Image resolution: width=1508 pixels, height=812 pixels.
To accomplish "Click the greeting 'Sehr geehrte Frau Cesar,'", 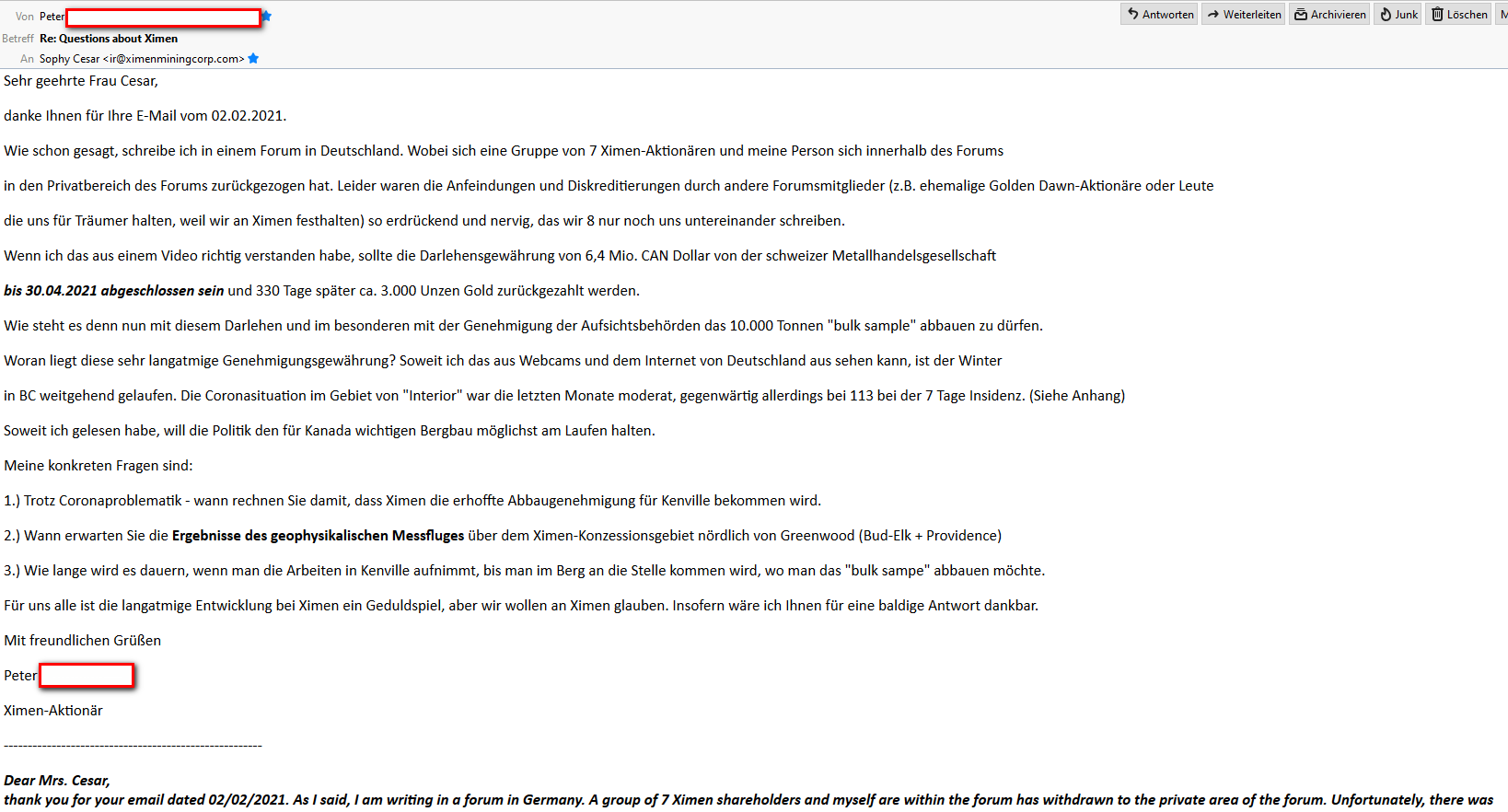I will click(x=81, y=81).
